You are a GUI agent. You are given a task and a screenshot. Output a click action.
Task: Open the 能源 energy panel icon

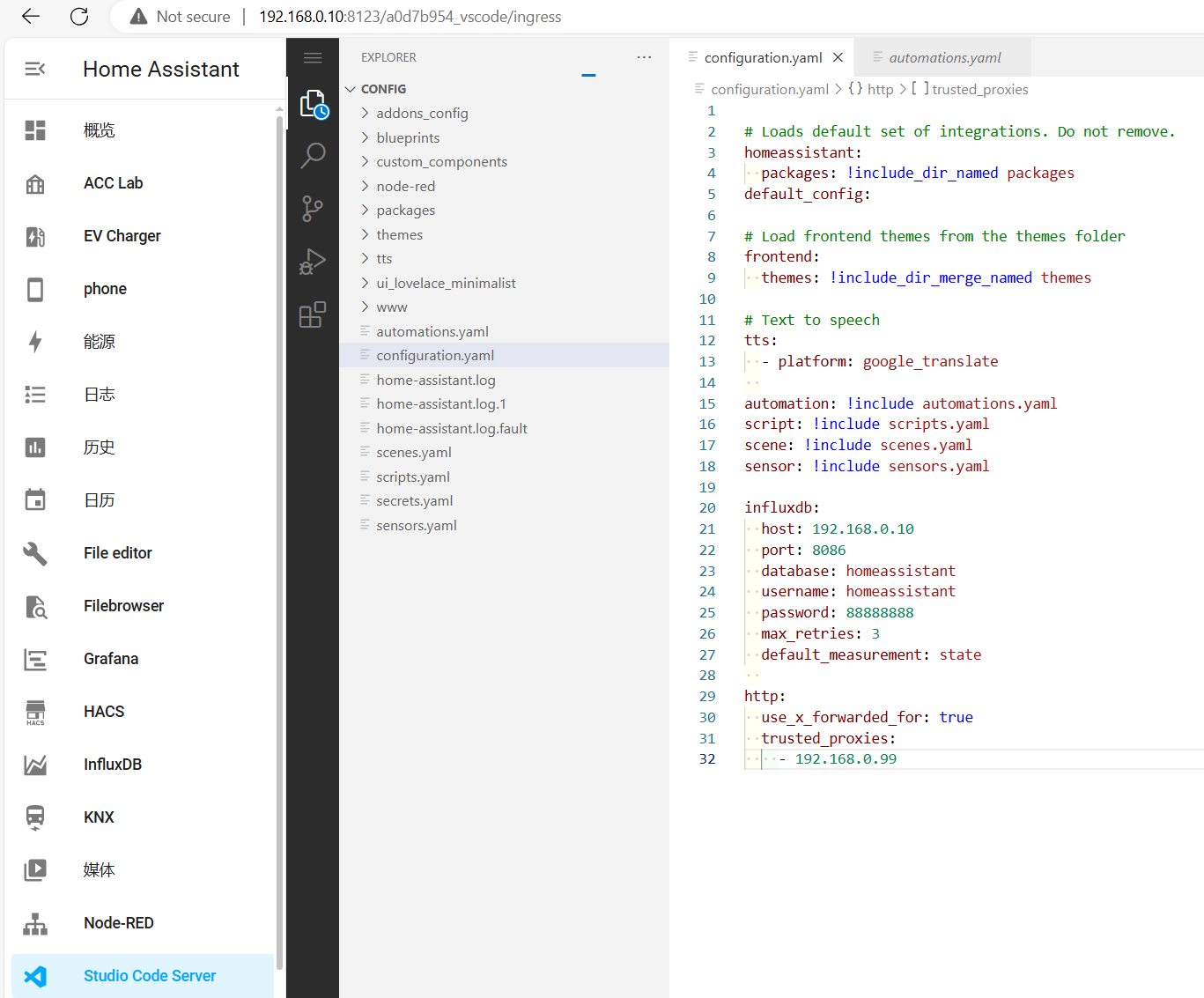[x=35, y=342]
